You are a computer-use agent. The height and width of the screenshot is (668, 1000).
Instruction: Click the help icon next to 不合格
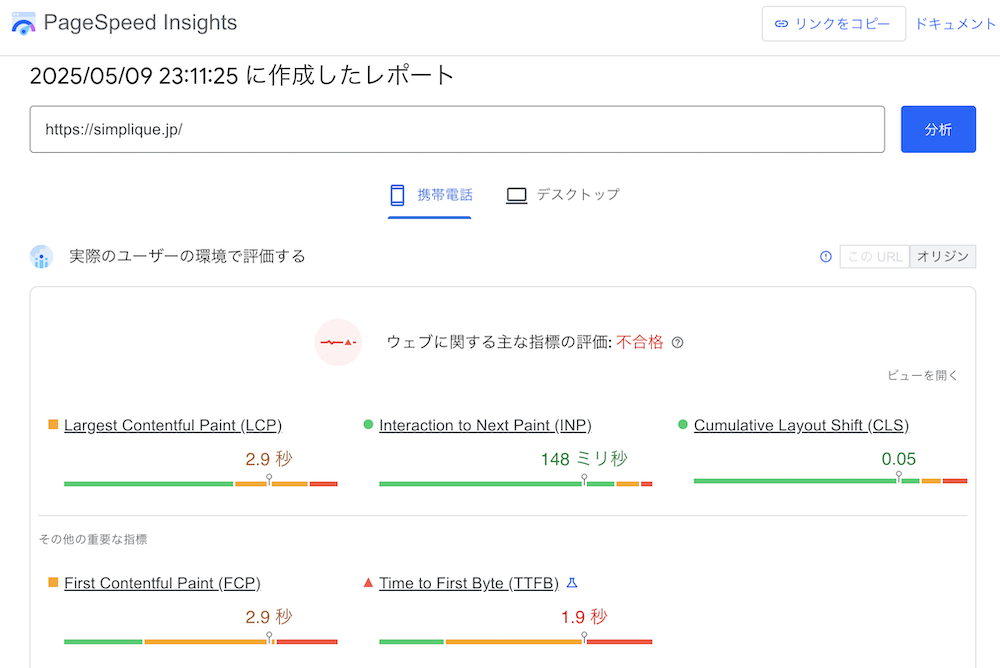pyautogui.click(x=677, y=343)
